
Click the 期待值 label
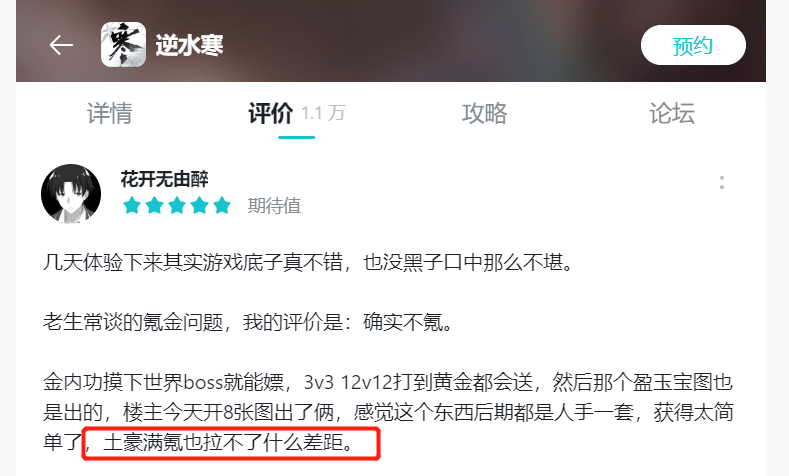(x=274, y=206)
